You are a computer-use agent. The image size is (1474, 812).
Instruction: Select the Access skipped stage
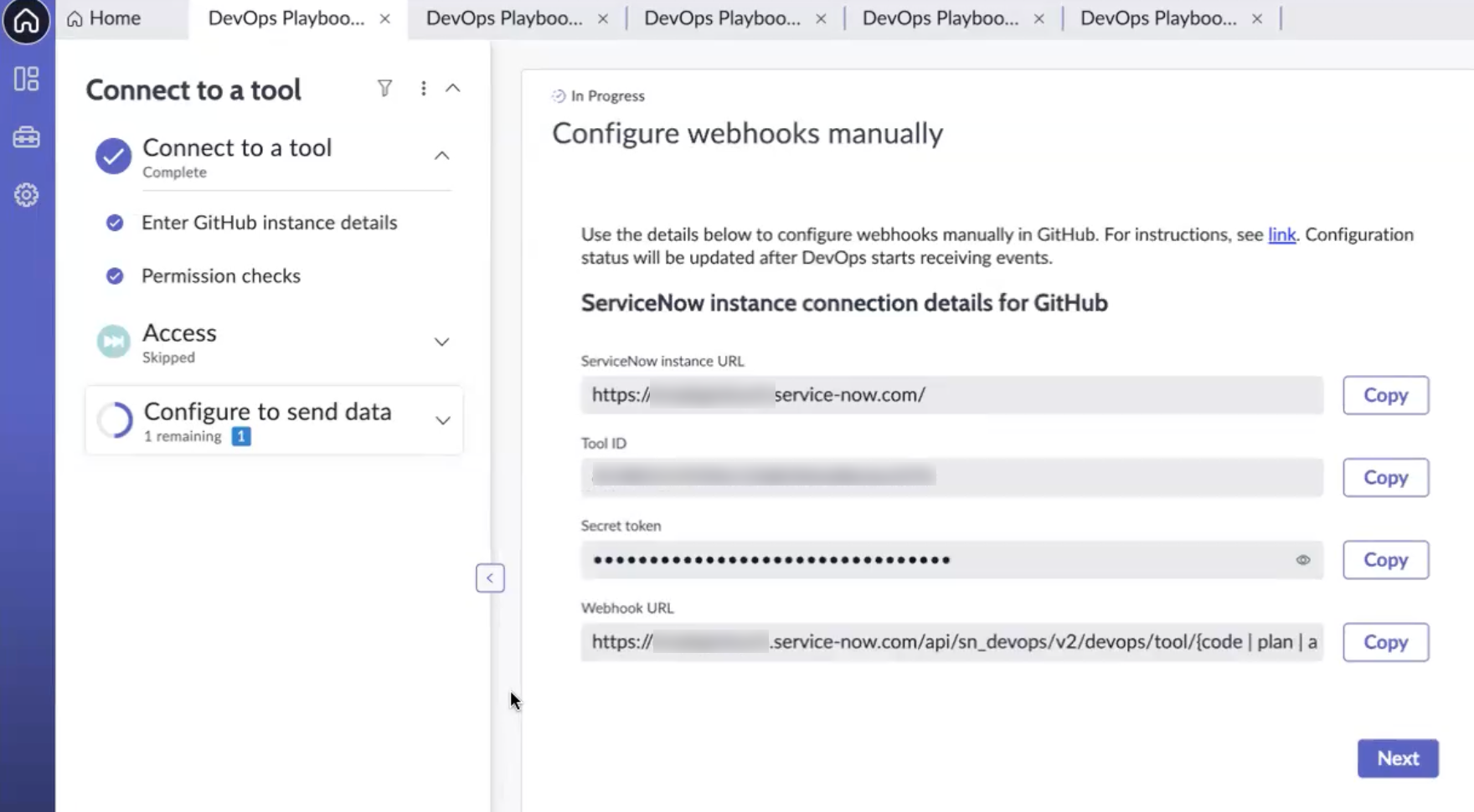(274, 342)
